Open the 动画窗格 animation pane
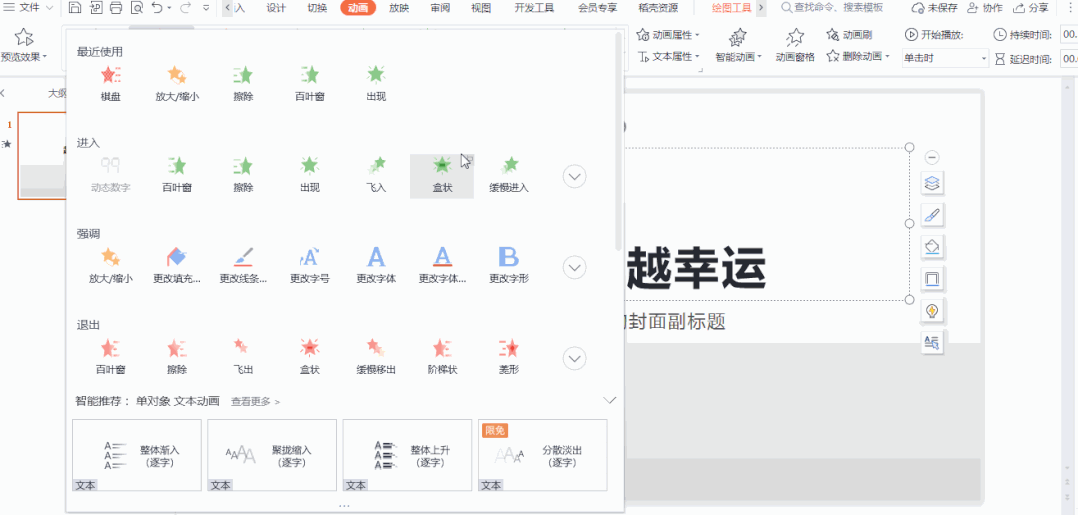 click(x=795, y=45)
